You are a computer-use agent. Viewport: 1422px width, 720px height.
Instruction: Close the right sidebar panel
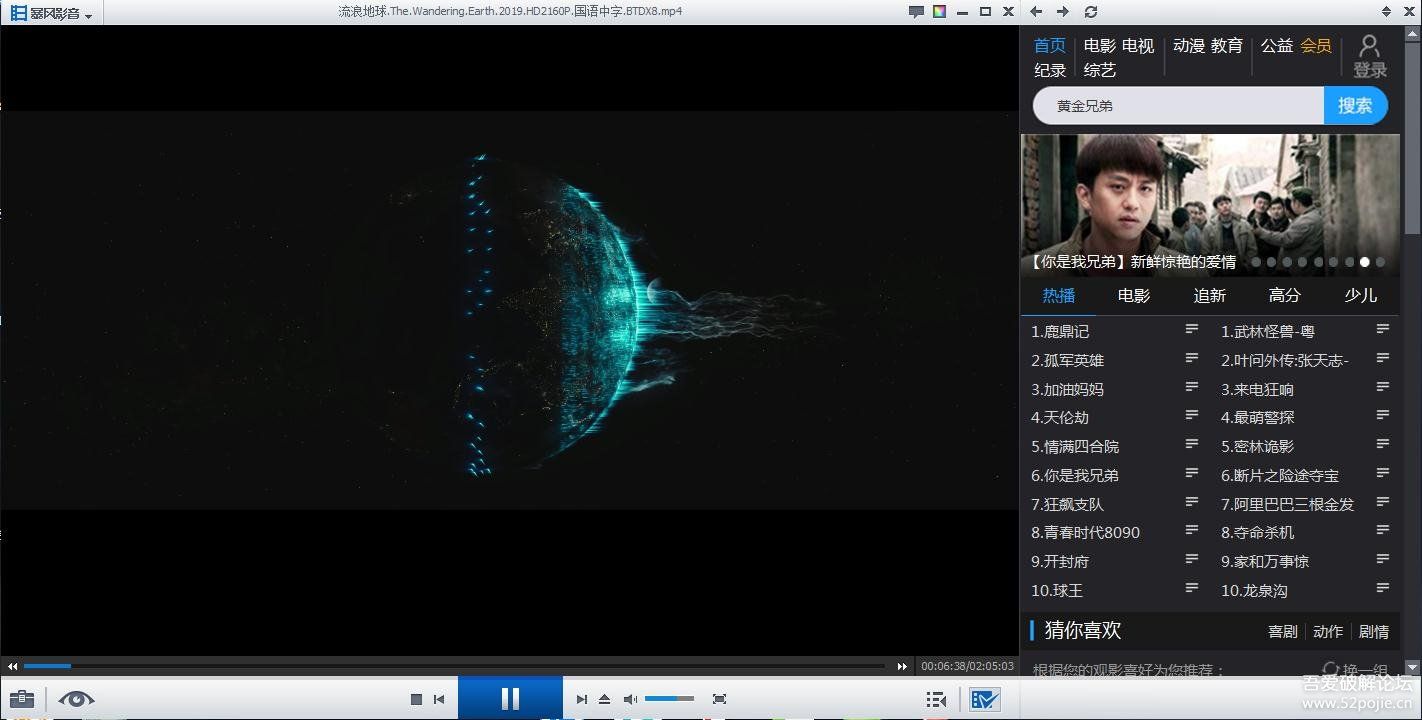(1408, 12)
